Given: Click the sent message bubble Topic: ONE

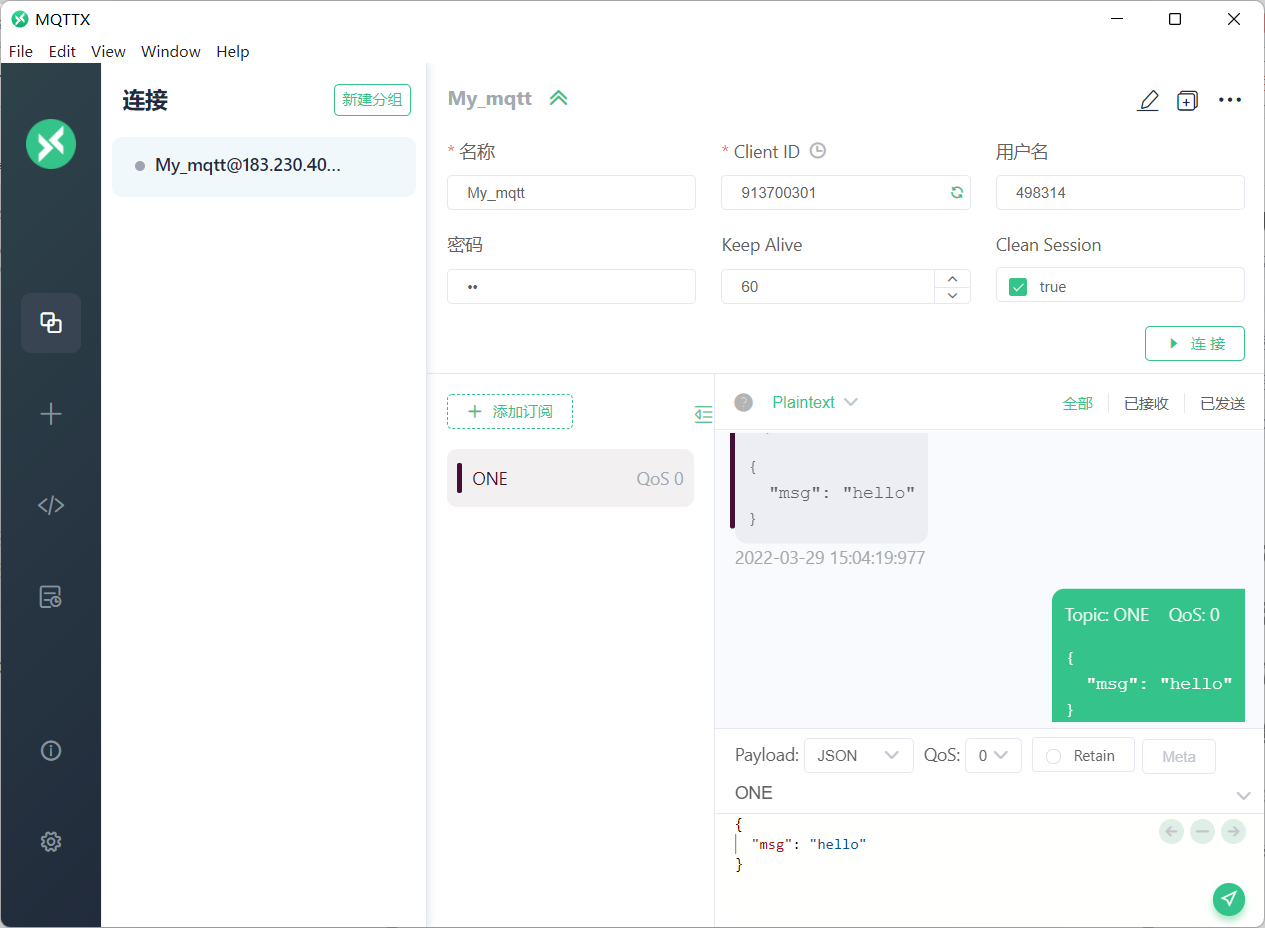Looking at the screenshot, I should tap(1148, 655).
